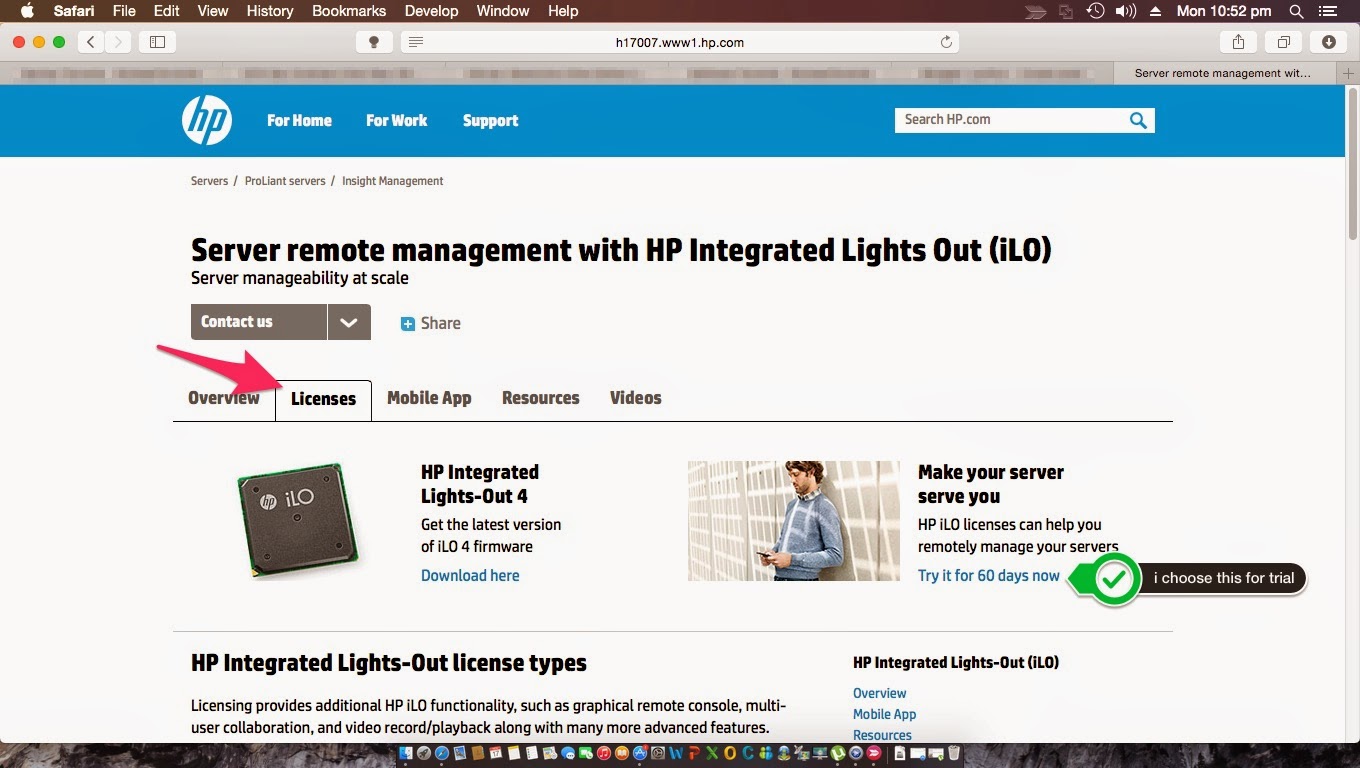
Task: Click the eject icon in menu bar
Action: tap(1156, 11)
